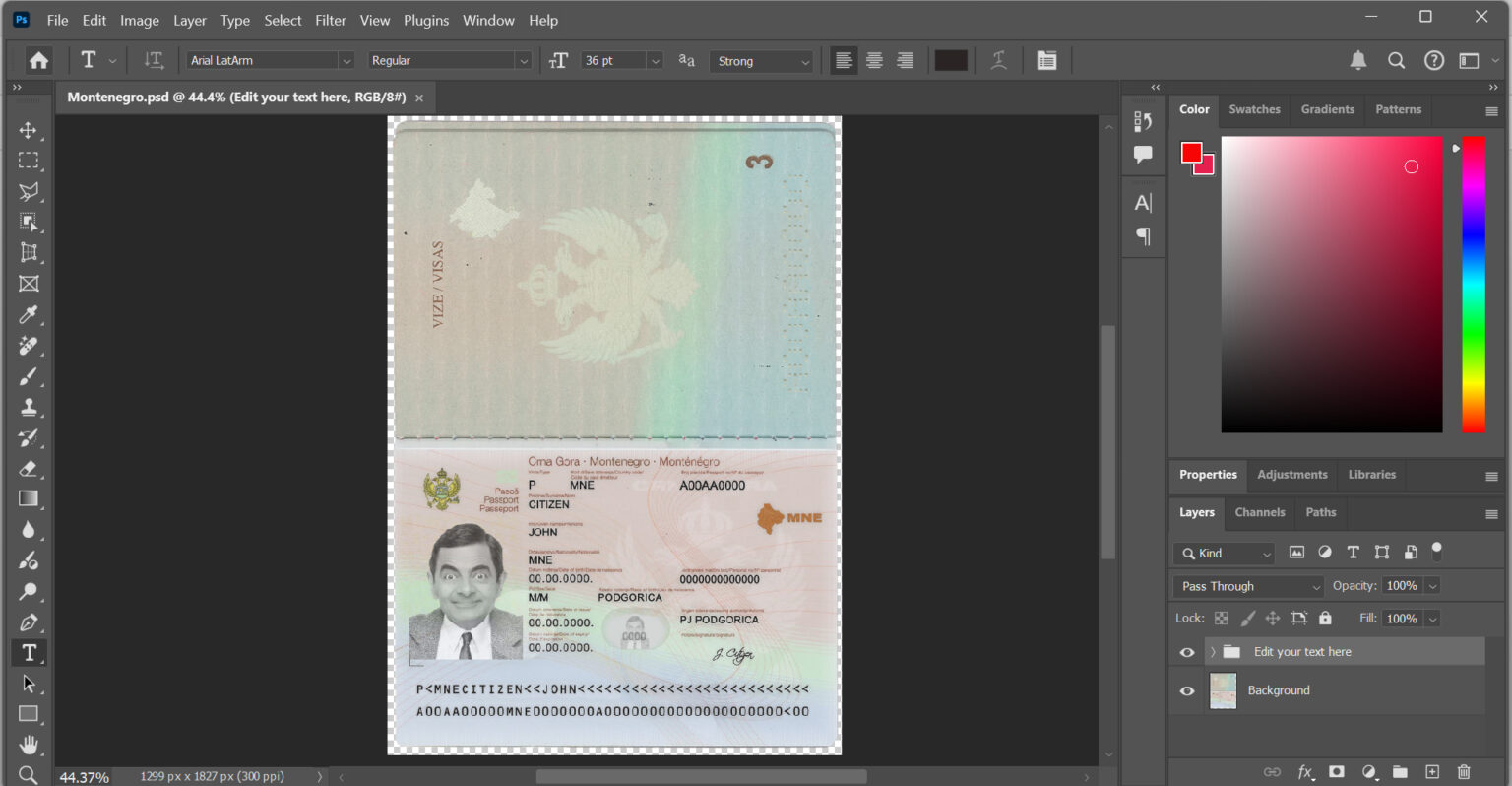Switch to the Channels tab
Viewport: 1512px width, 786px height.
pyautogui.click(x=1260, y=512)
